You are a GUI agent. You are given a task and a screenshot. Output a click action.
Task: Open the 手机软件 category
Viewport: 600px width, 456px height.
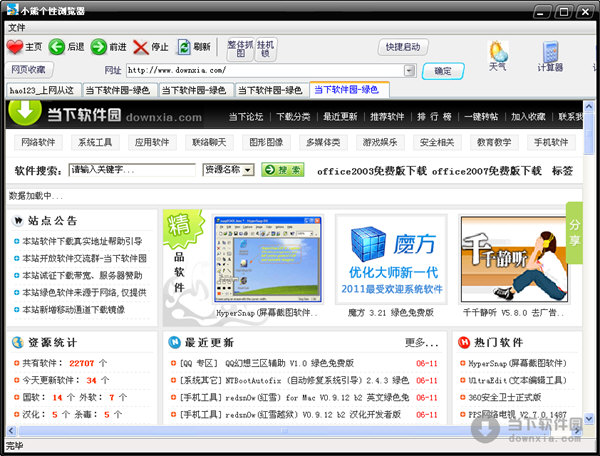coord(551,142)
